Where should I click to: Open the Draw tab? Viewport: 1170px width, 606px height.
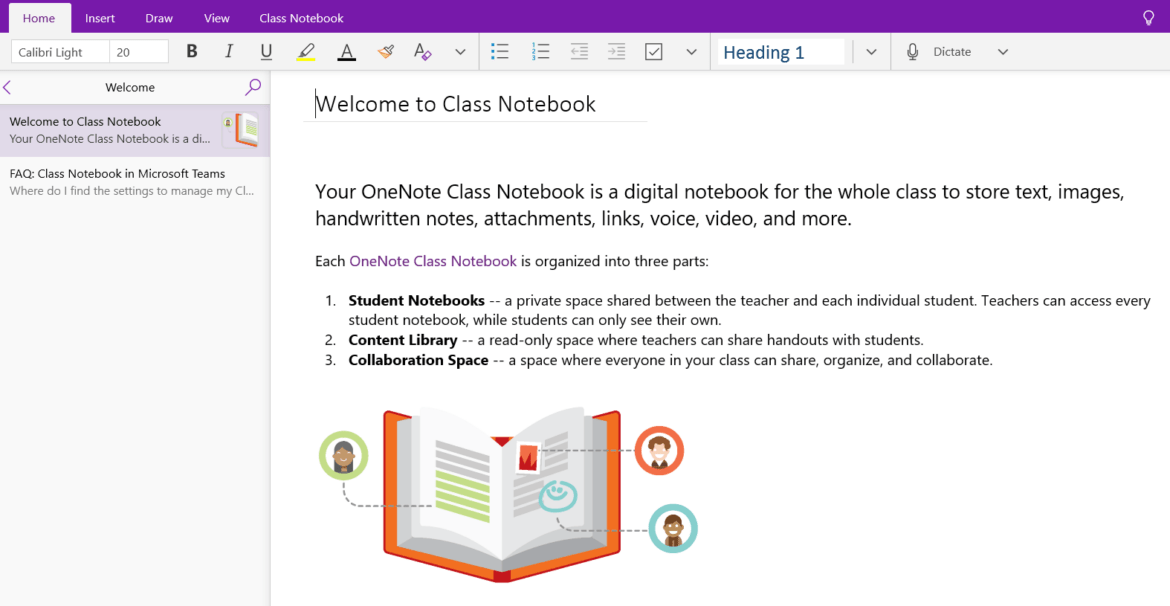pos(159,18)
